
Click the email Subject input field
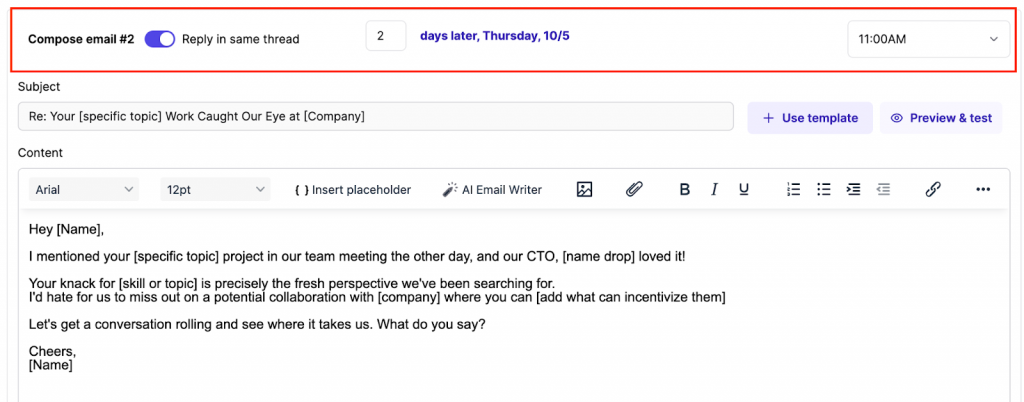point(375,117)
